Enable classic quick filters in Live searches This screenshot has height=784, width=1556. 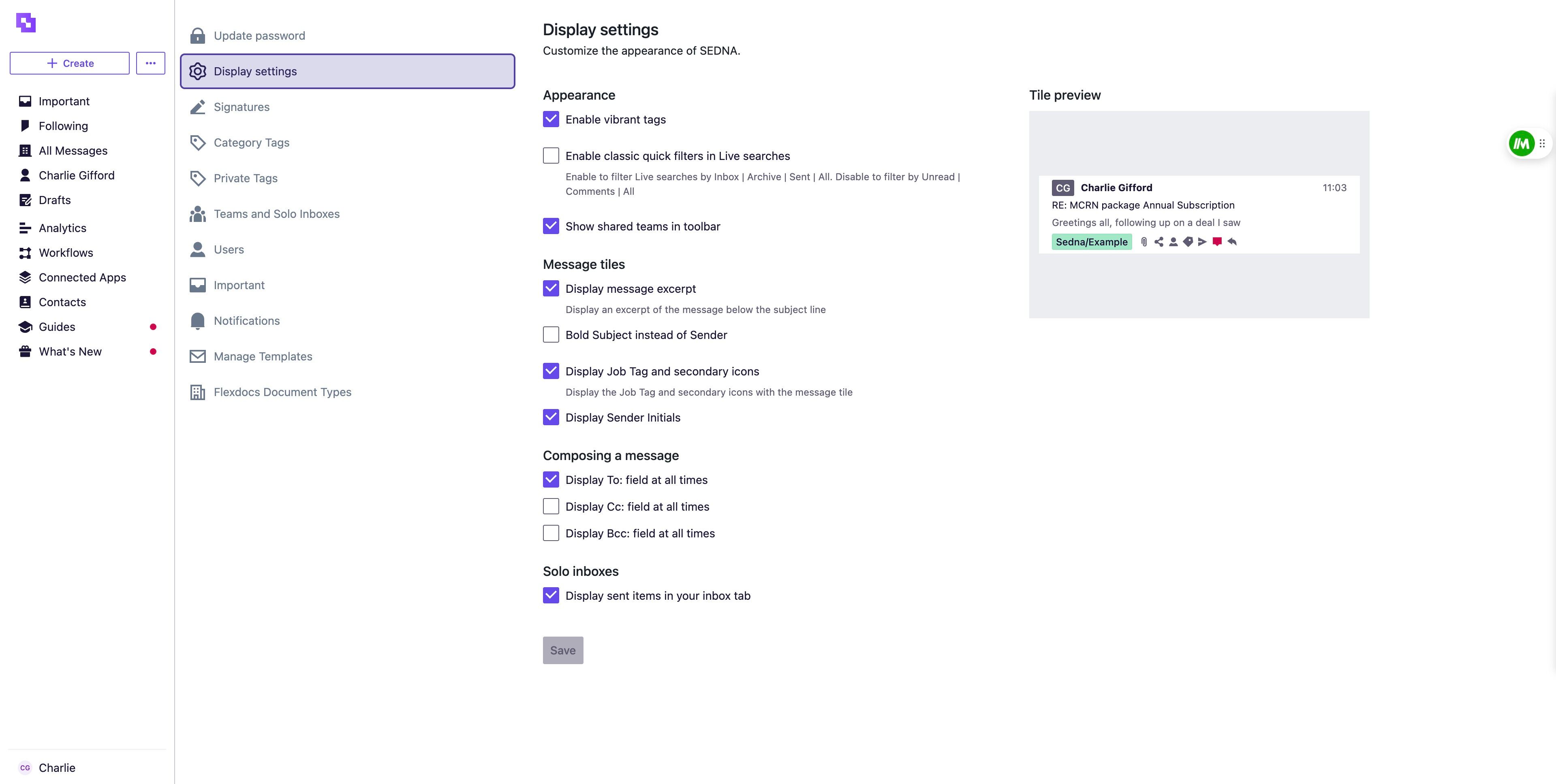(x=551, y=156)
